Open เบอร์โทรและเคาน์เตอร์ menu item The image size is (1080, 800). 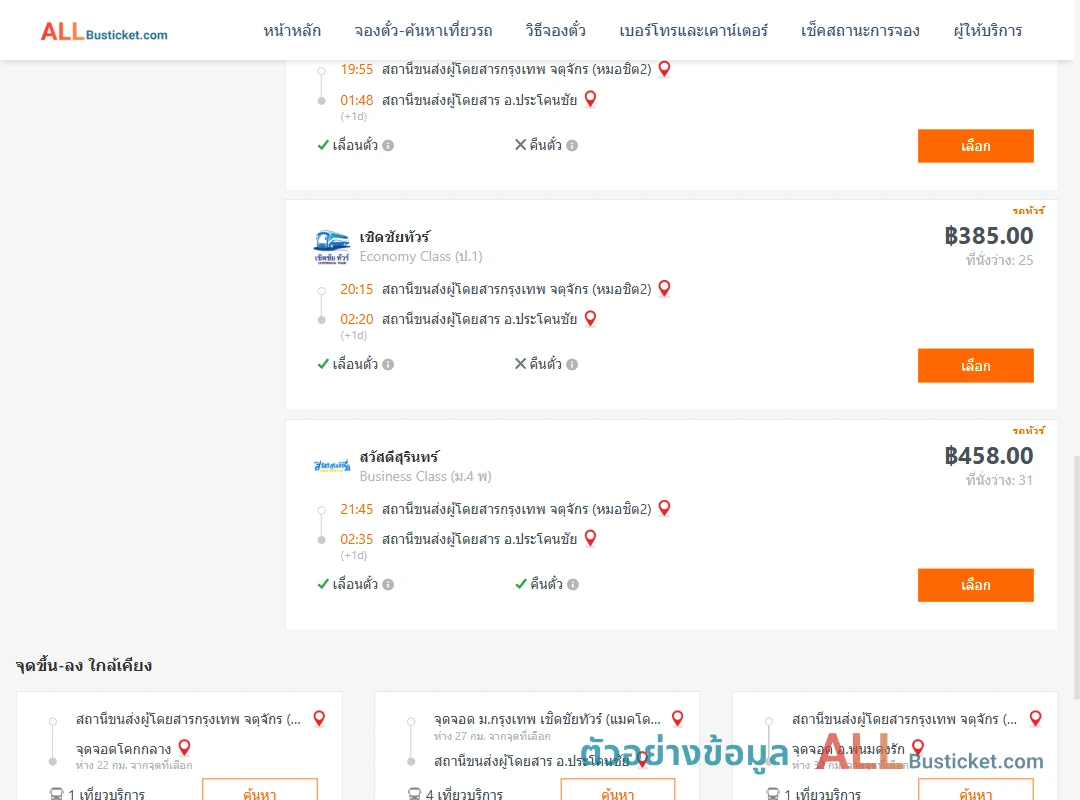tap(693, 31)
